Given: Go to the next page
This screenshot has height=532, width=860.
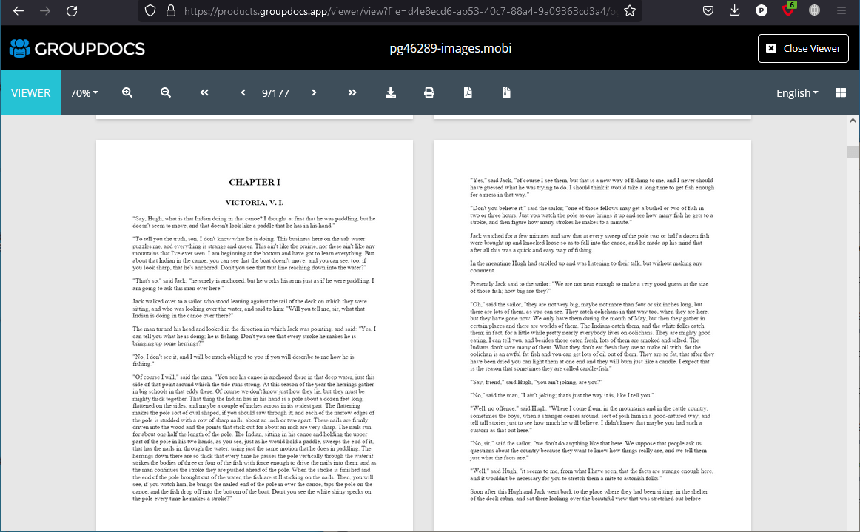Looking at the screenshot, I should pos(314,93).
